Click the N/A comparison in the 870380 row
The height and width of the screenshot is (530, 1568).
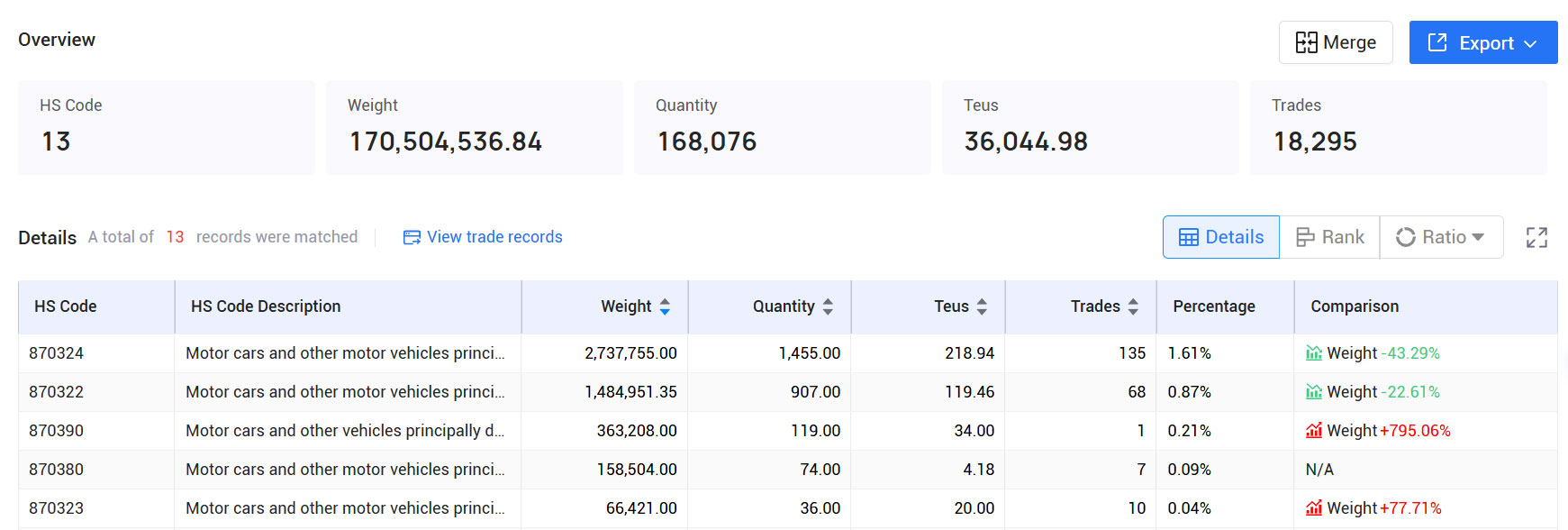coord(1319,470)
